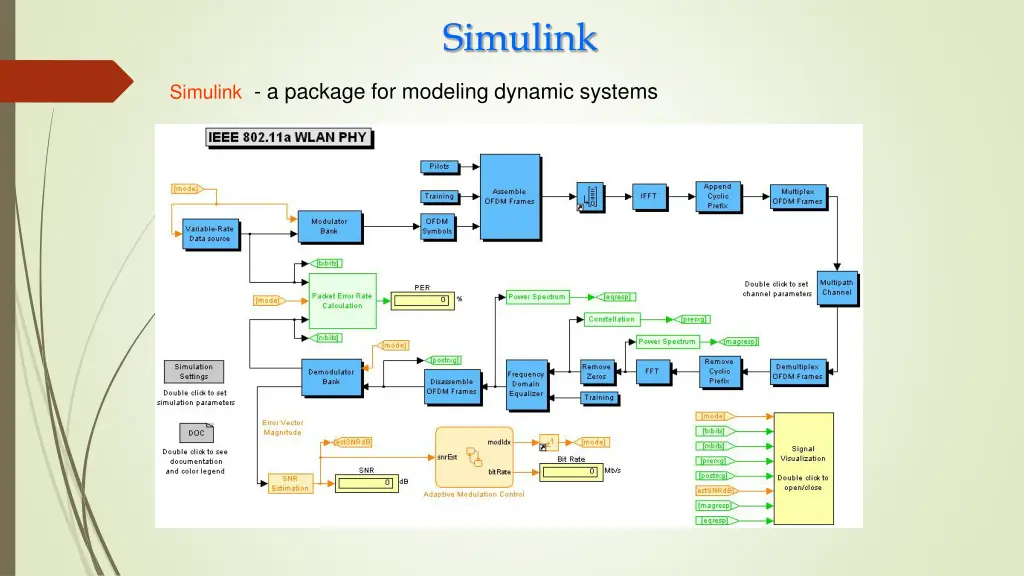Click the Bit Rate display box

(570, 472)
